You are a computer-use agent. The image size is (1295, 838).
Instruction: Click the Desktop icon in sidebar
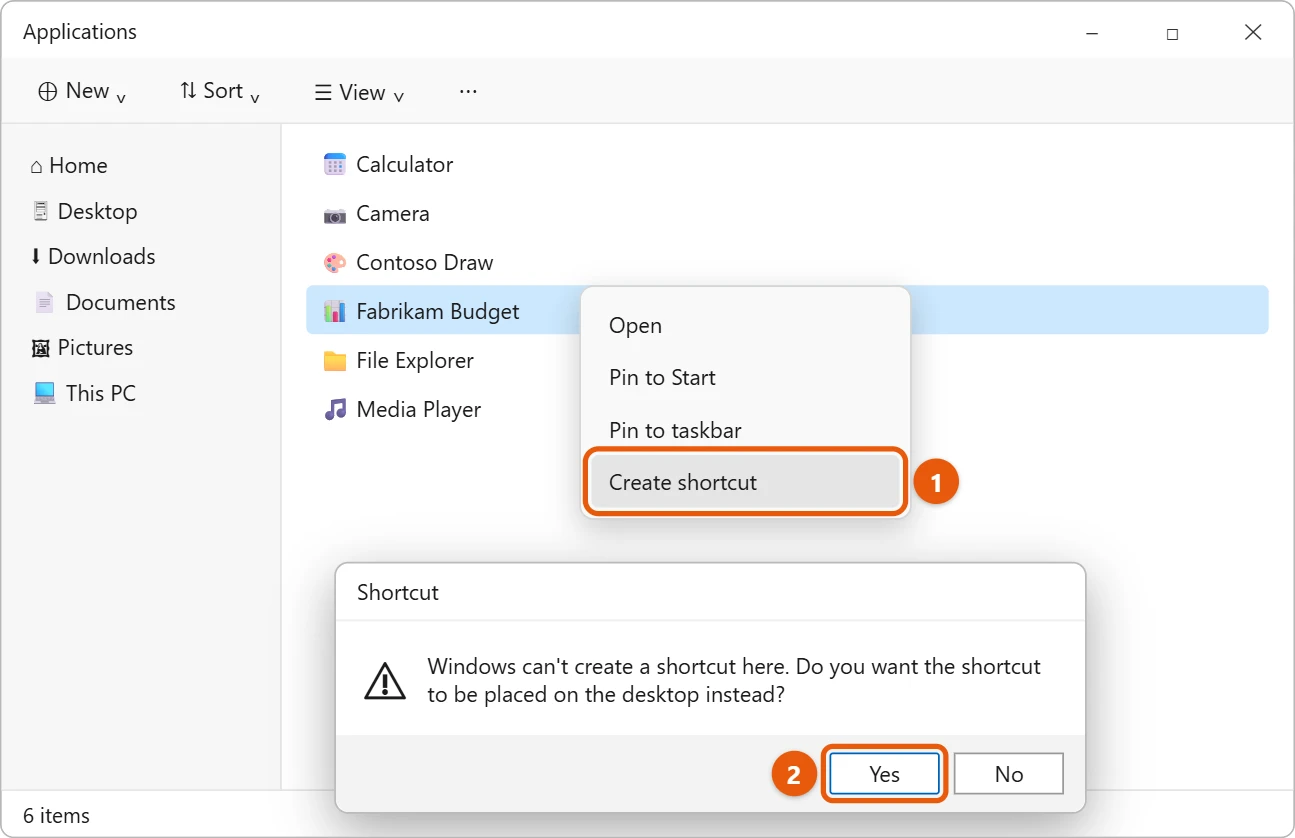(41, 211)
